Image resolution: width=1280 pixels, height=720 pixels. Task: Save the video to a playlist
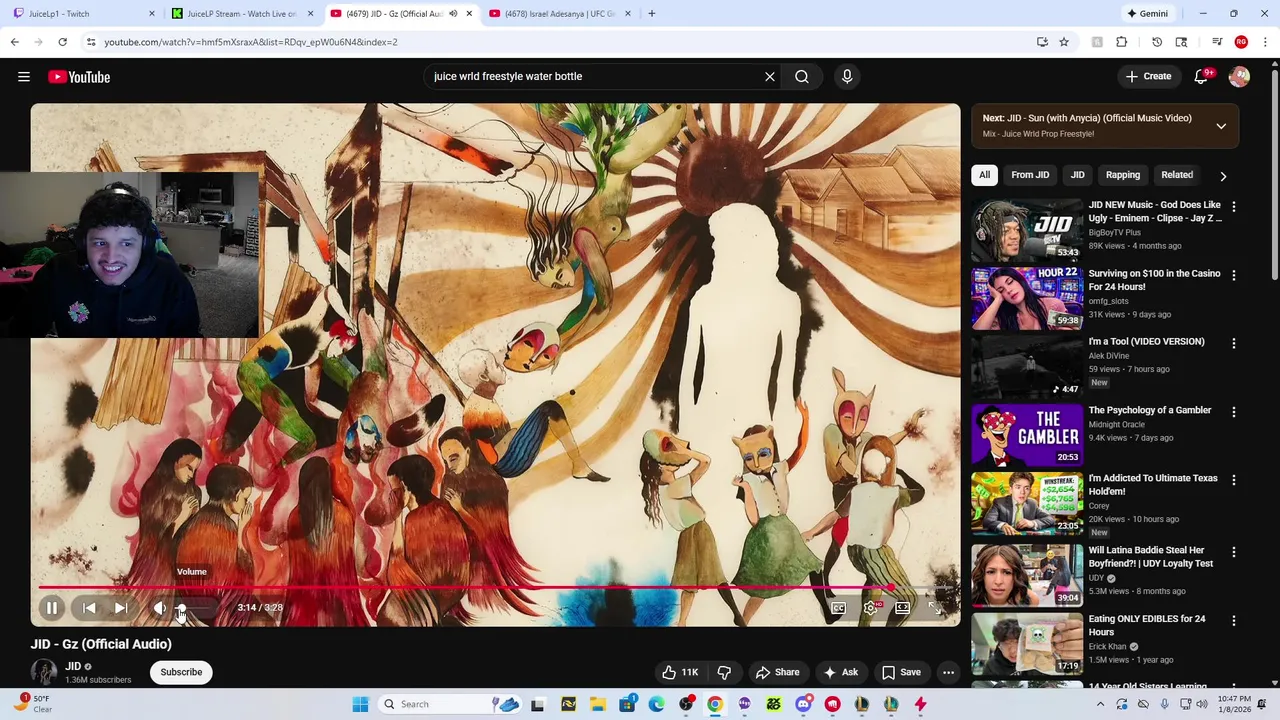tap(901, 672)
